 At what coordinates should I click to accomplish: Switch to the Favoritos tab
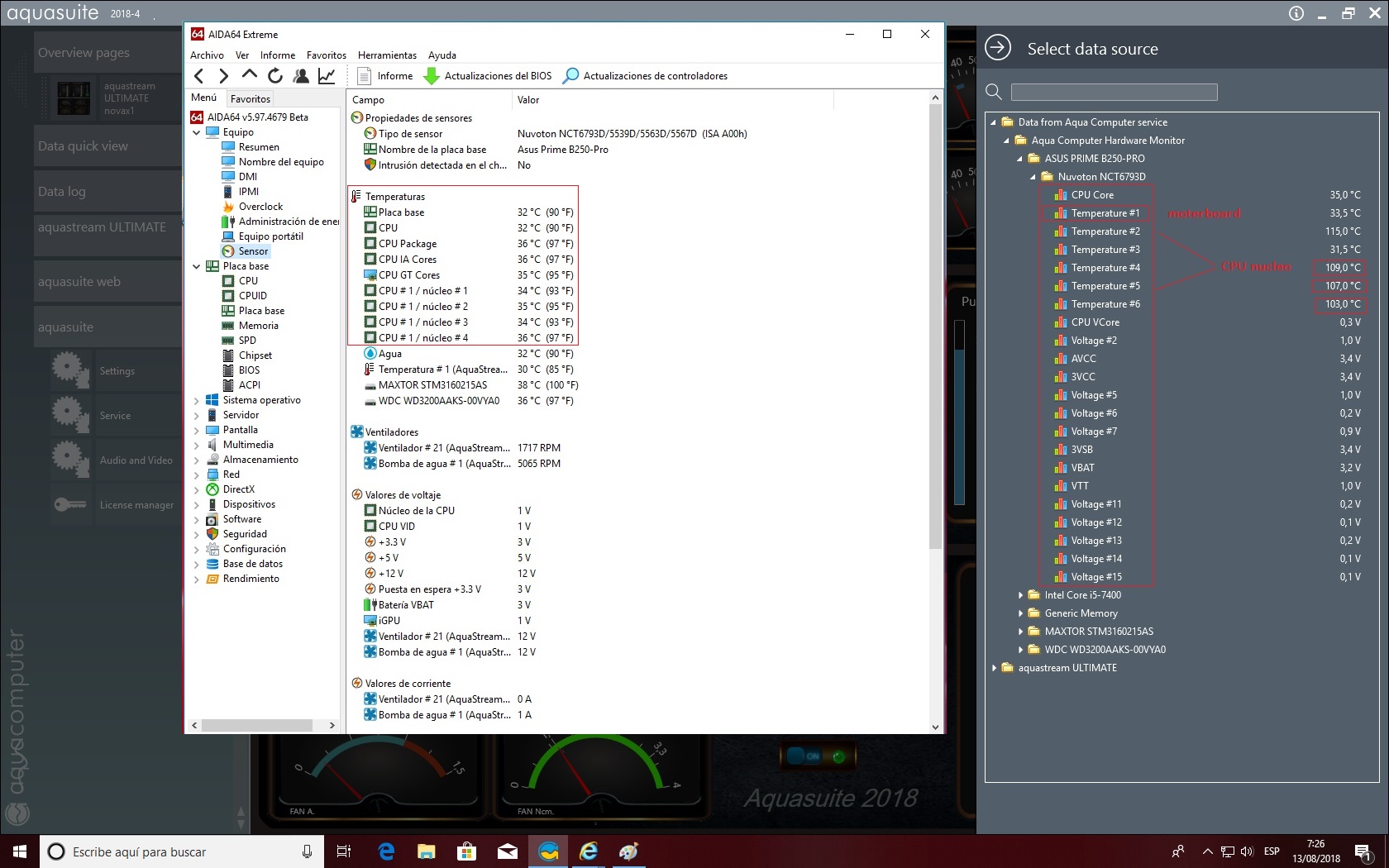pyautogui.click(x=251, y=98)
